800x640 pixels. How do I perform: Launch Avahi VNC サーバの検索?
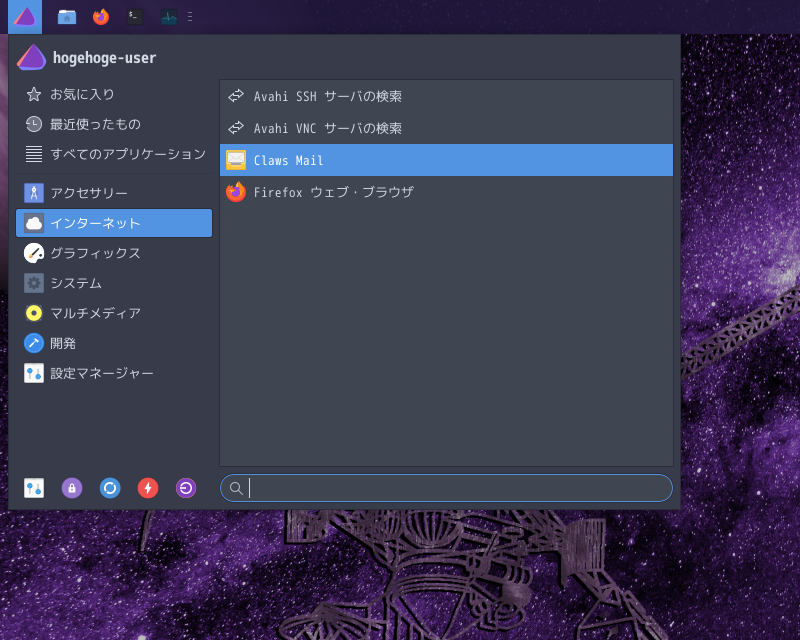click(x=446, y=128)
